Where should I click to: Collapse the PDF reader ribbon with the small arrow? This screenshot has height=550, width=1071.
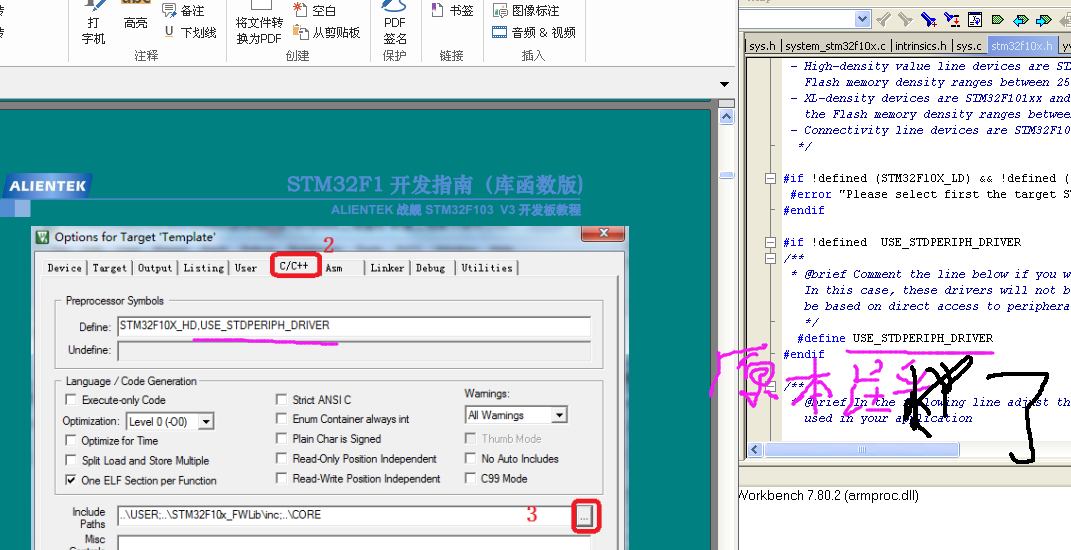[x=724, y=84]
